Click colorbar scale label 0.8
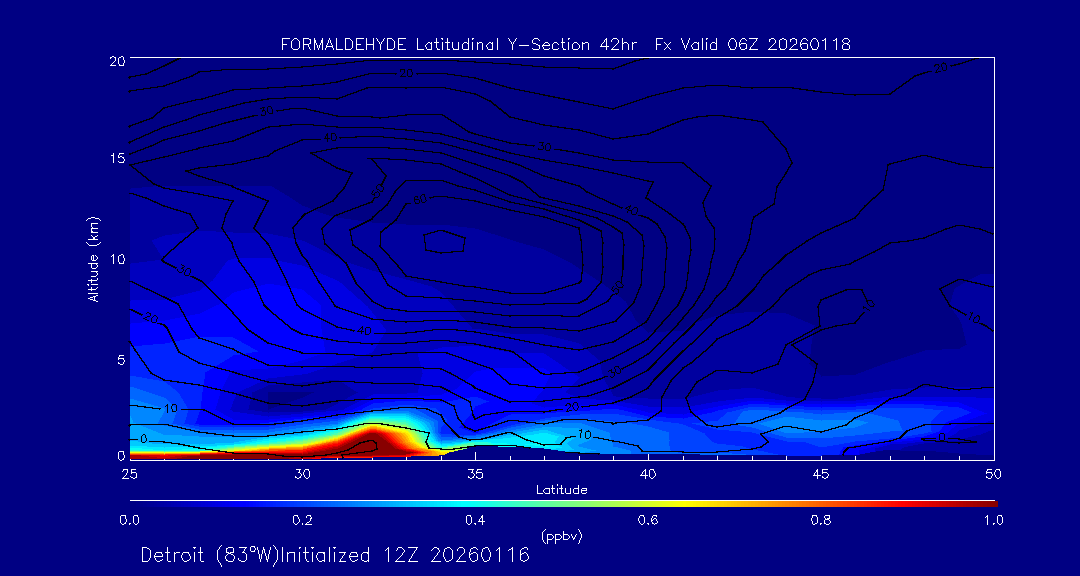The image size is (1080, 576). coord(821,520)
